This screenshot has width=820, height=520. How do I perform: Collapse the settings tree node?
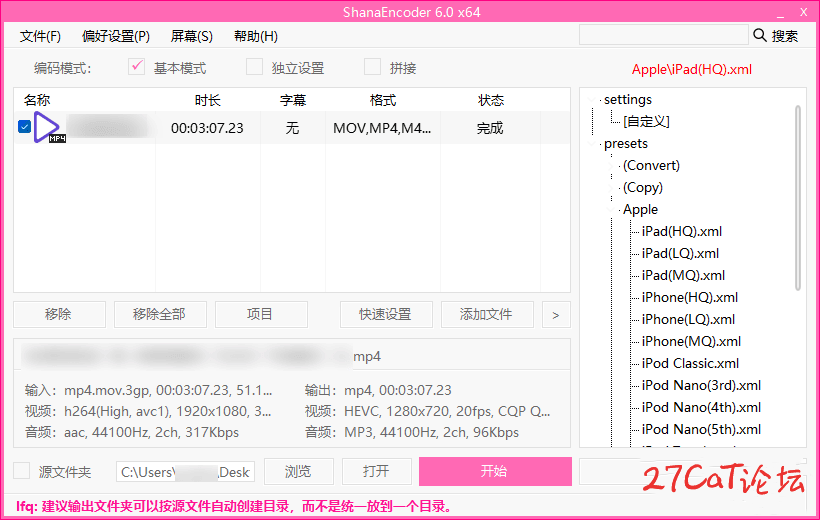point(593,99)
